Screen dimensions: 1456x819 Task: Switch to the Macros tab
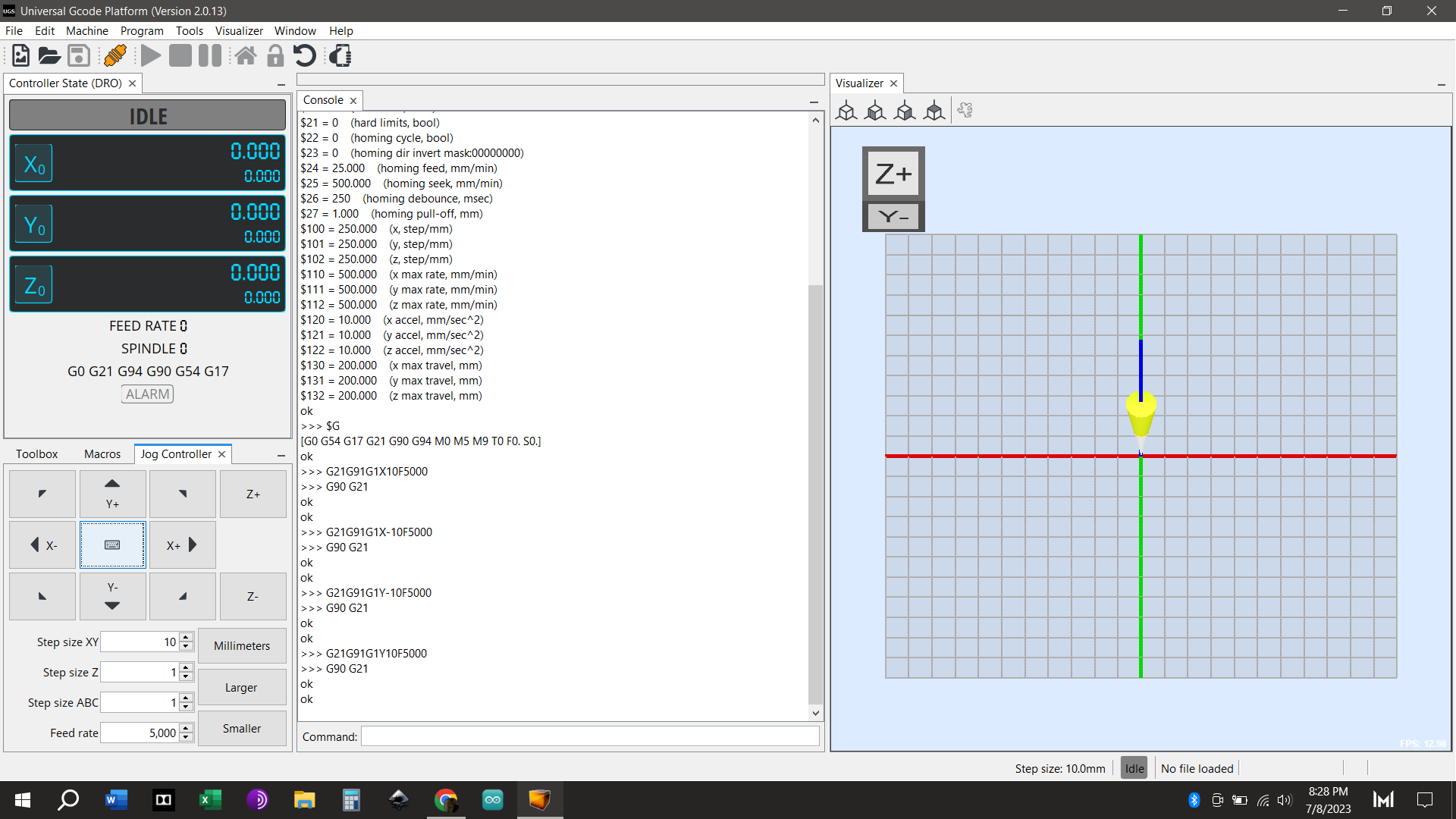coord(102,454)
